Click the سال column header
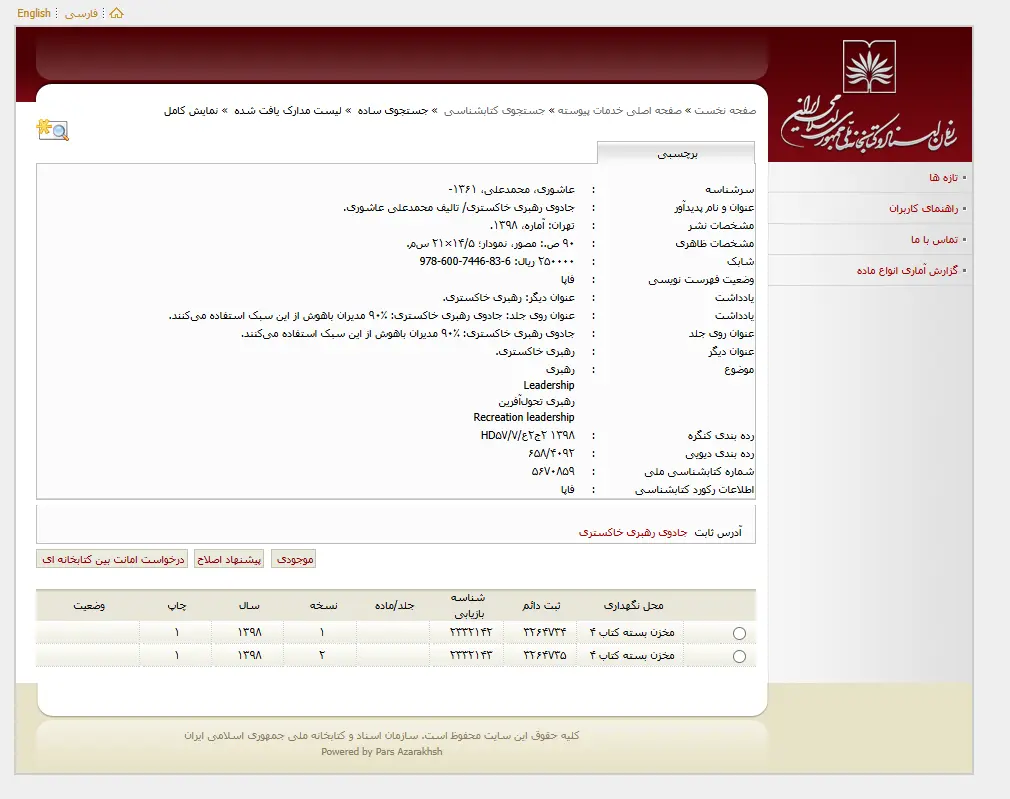This screenshot has height=799, width=1010. click(249, 605)
